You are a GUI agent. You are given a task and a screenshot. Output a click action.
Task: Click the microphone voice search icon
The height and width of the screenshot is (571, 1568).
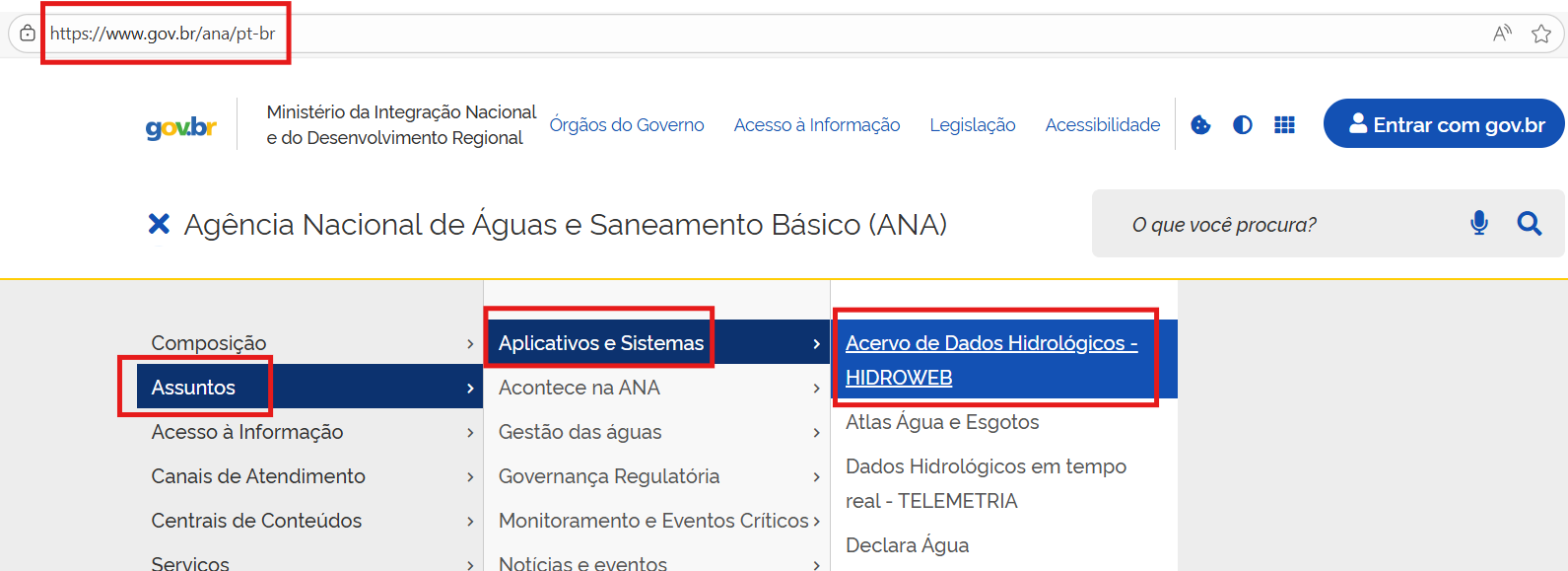tap(1478, 224)
